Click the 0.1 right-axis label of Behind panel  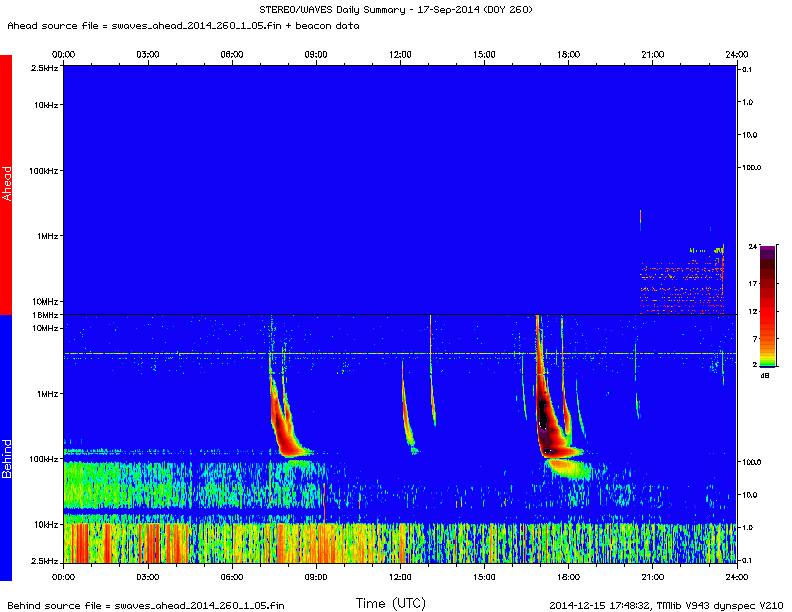pyautogui.click(x=747, y=560)
